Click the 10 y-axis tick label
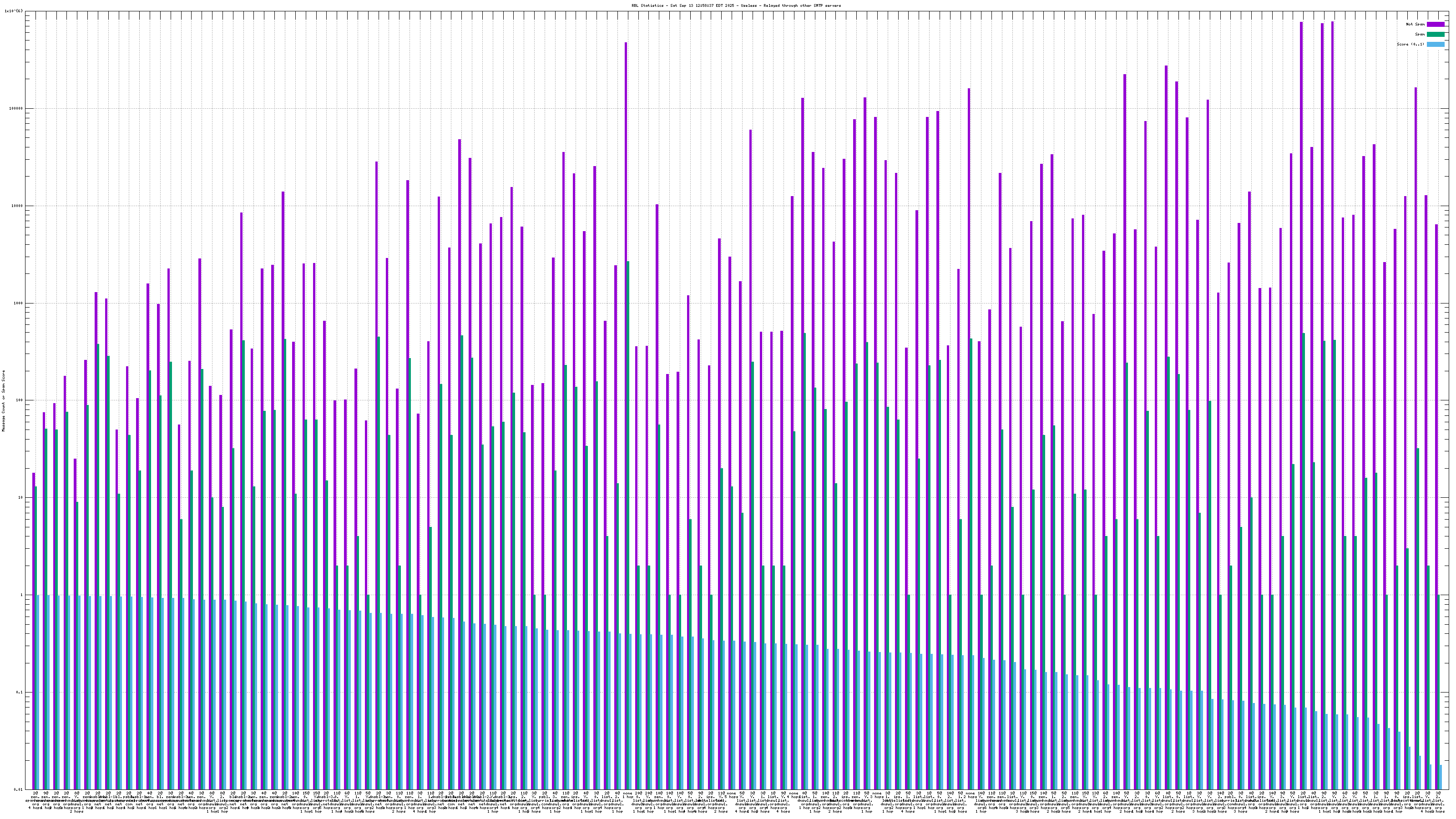 [21, 497]
